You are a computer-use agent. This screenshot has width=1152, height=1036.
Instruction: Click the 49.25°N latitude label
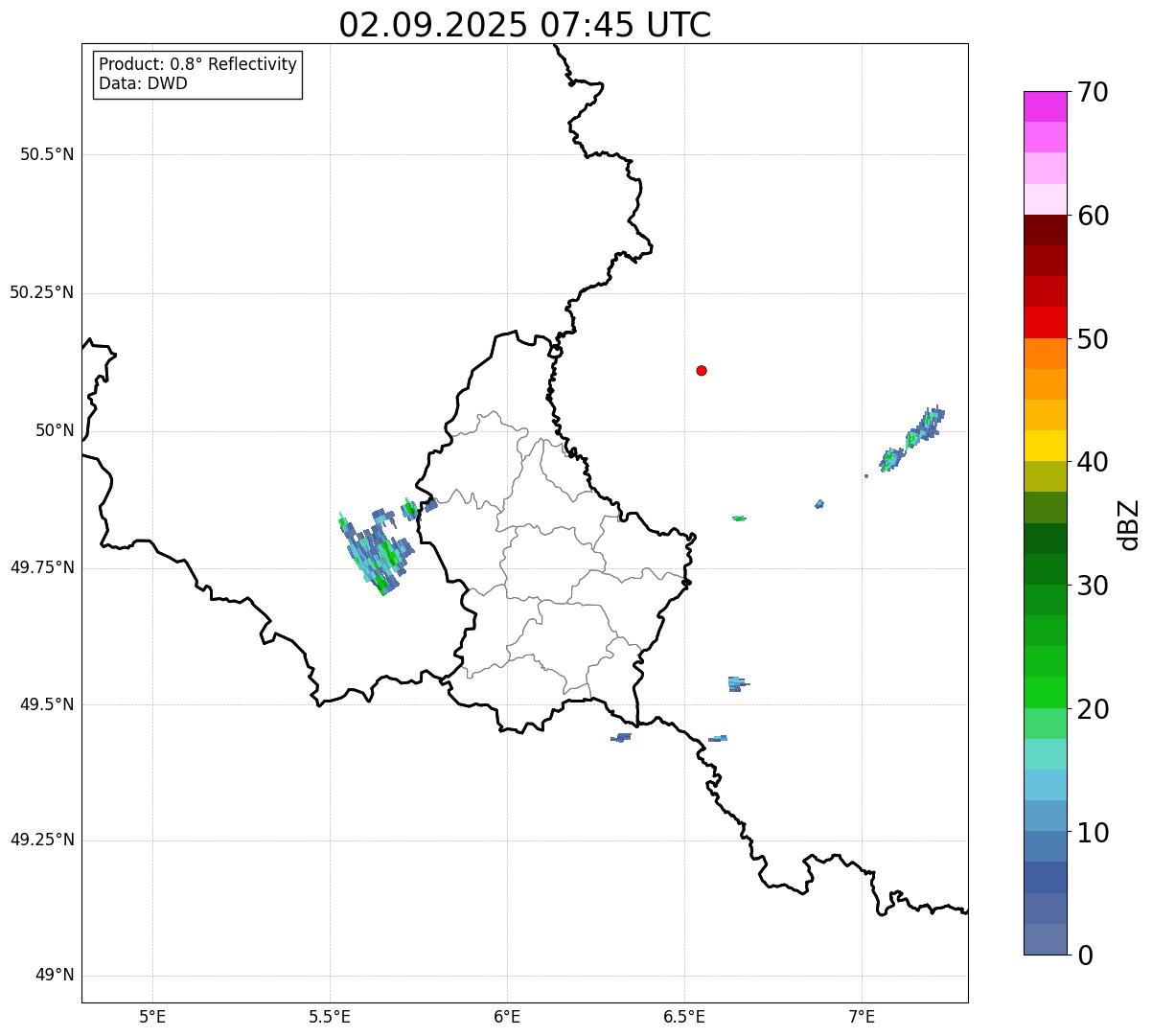point(42,840)
